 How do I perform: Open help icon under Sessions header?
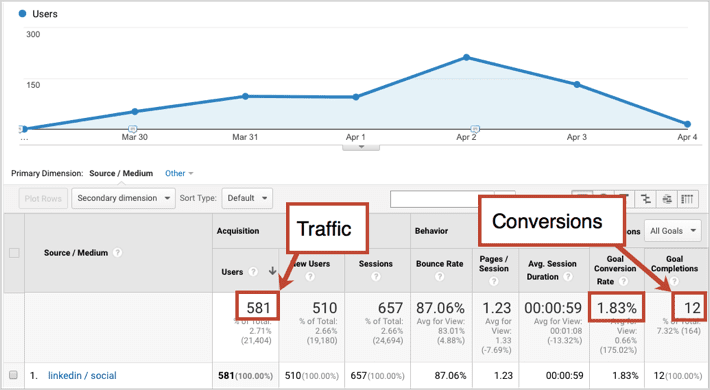(376, 276)
